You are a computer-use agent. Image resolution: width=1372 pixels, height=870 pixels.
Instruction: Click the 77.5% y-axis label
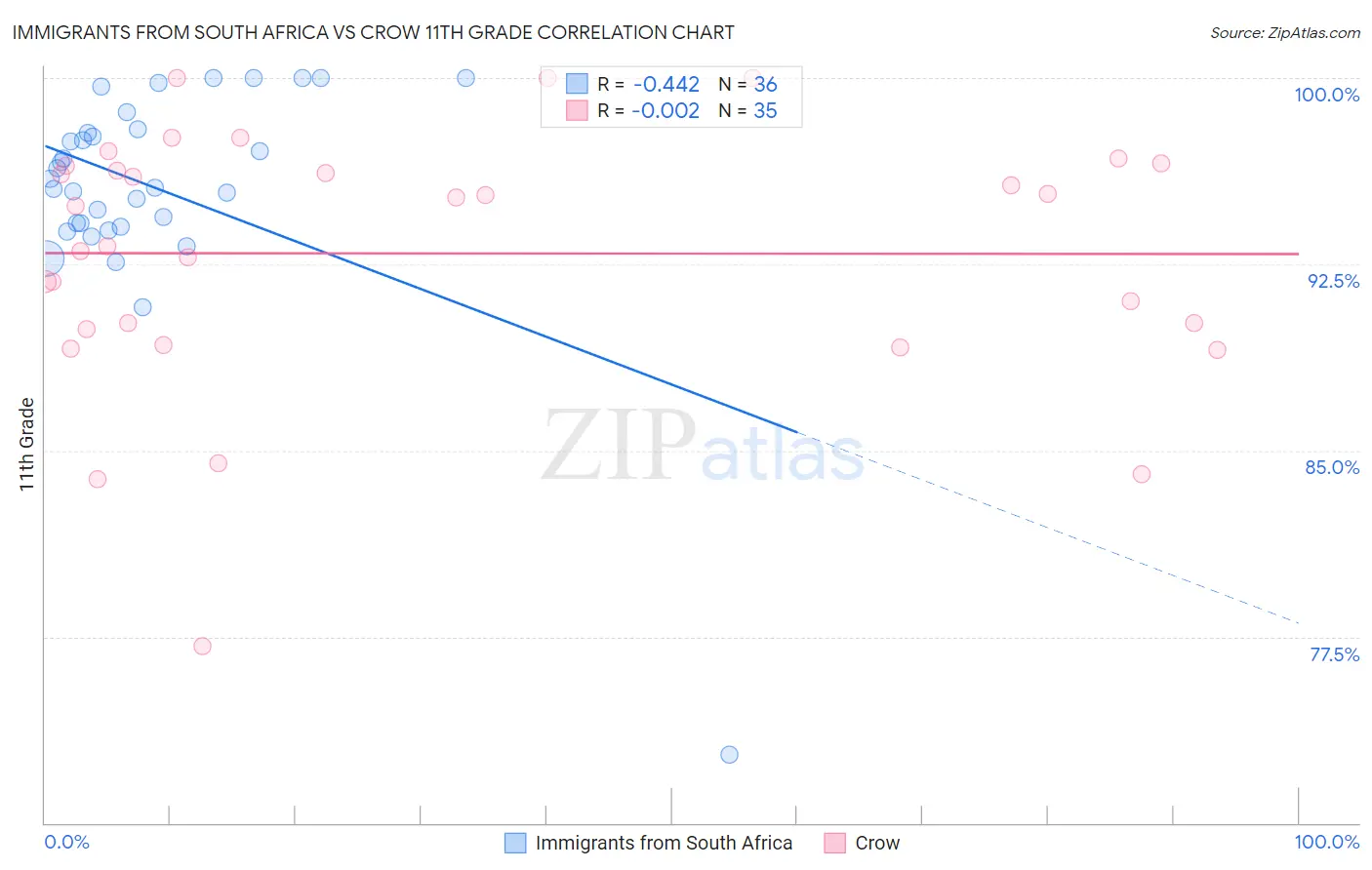pos(1334,654)
